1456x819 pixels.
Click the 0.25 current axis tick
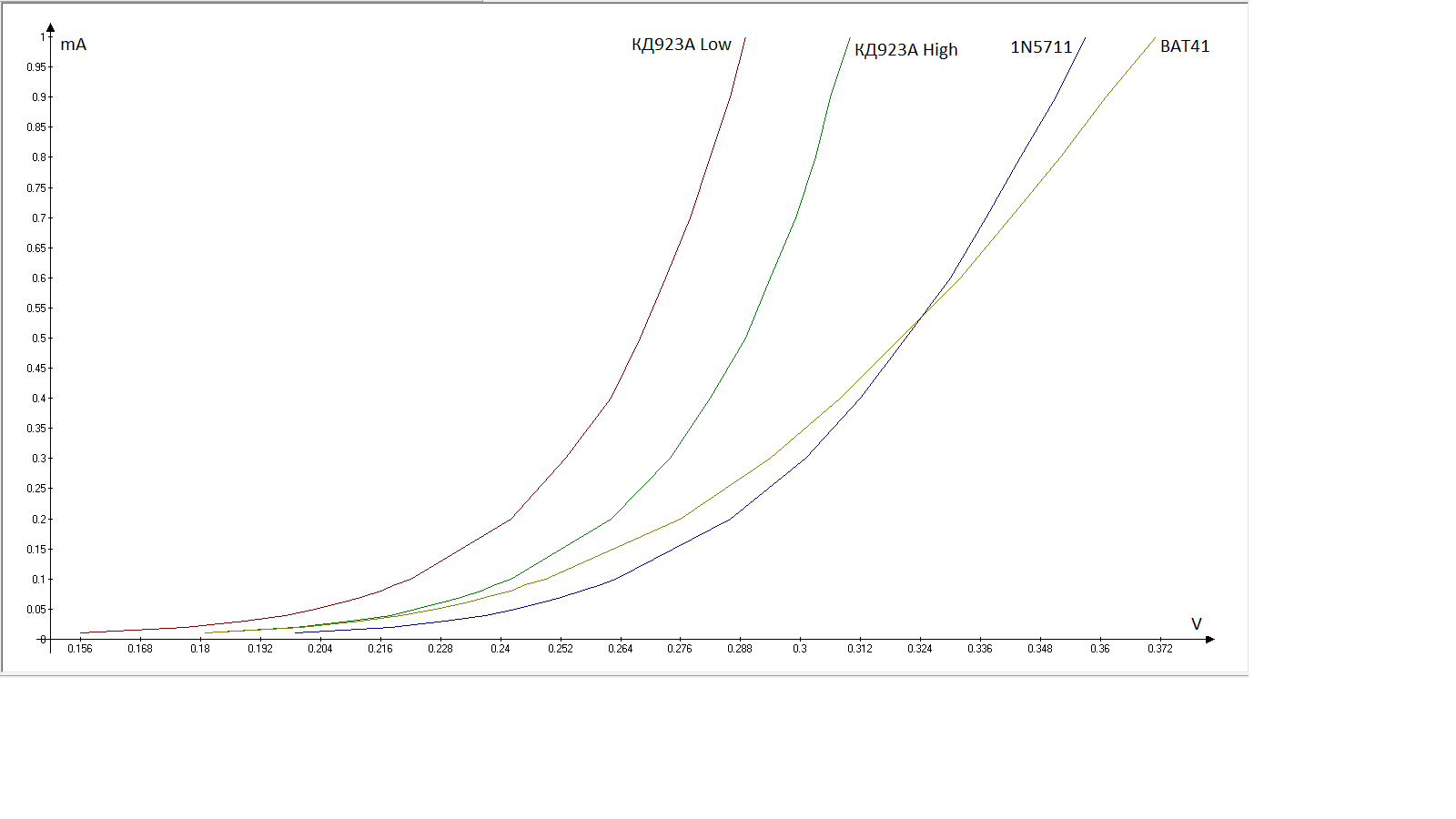36,489
